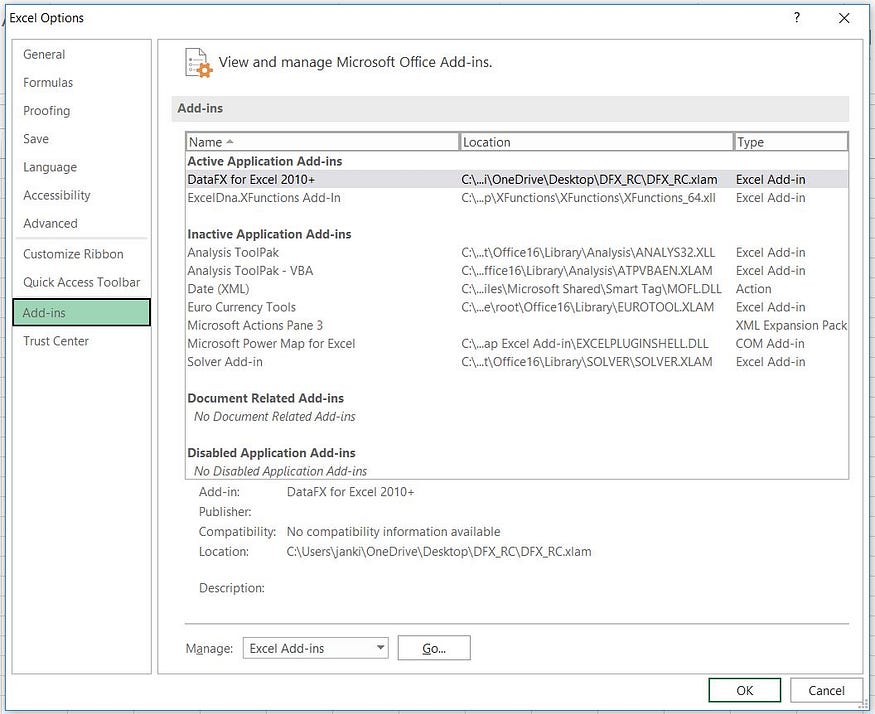Viewport: 875px width, 714px height.
Task: Click Disabled Application Add-ins group heading
Action: pos(271,453)
